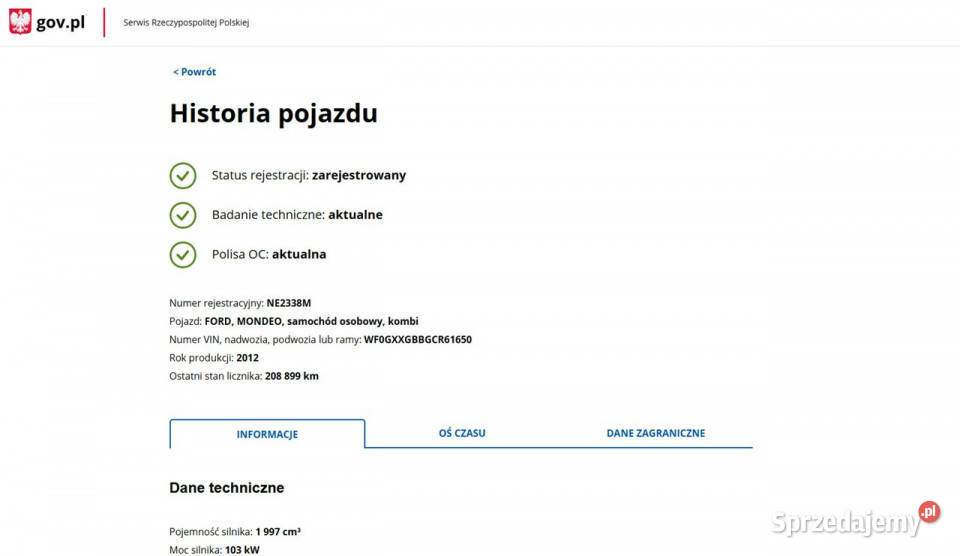Open the gov.pl home text link
The height and width of the screenshot is (556, 960).
tap(60, 22)
